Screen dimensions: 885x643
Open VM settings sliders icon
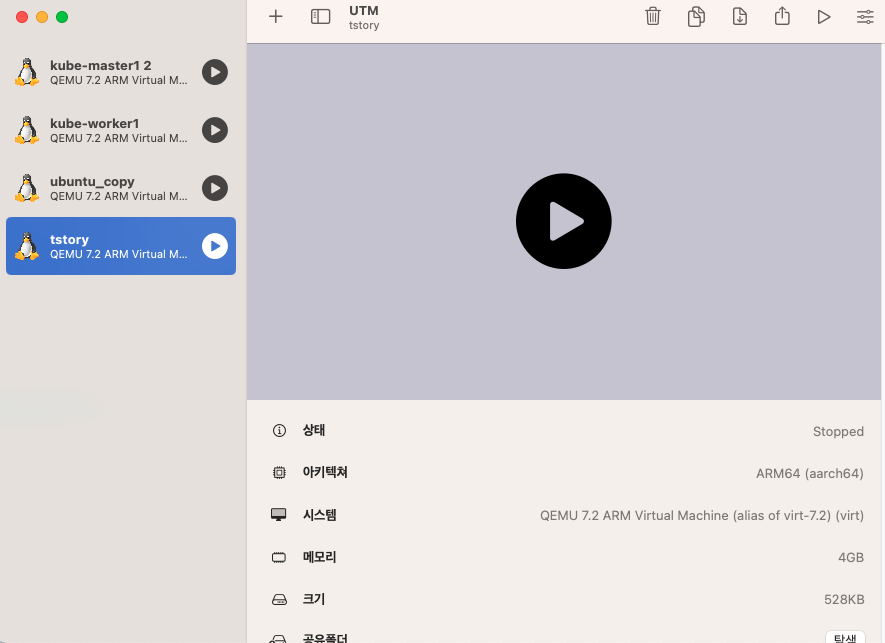click(865, 17)
